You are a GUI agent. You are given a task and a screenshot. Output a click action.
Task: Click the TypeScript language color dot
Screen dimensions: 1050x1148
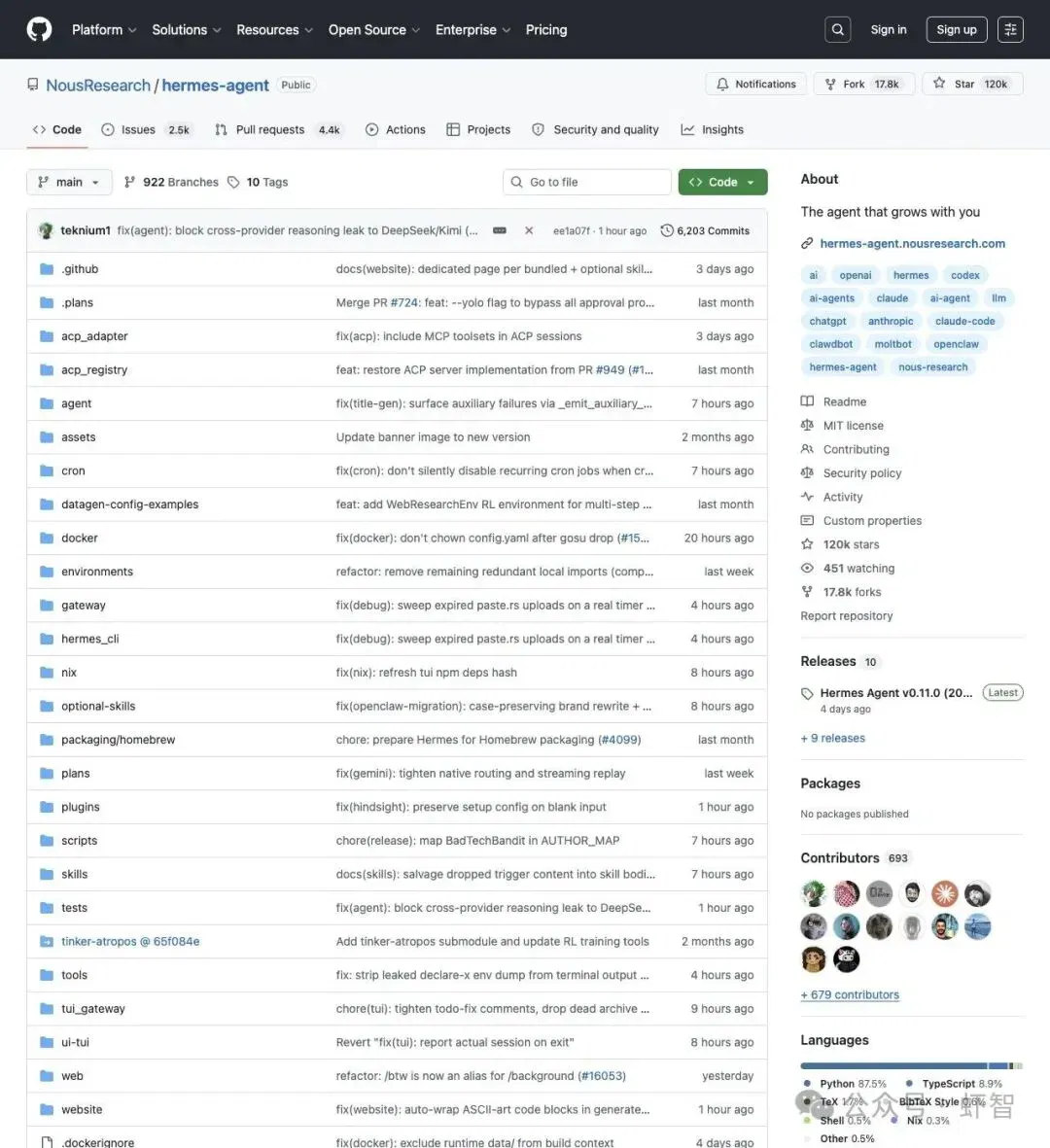[x=909, y=1084]
